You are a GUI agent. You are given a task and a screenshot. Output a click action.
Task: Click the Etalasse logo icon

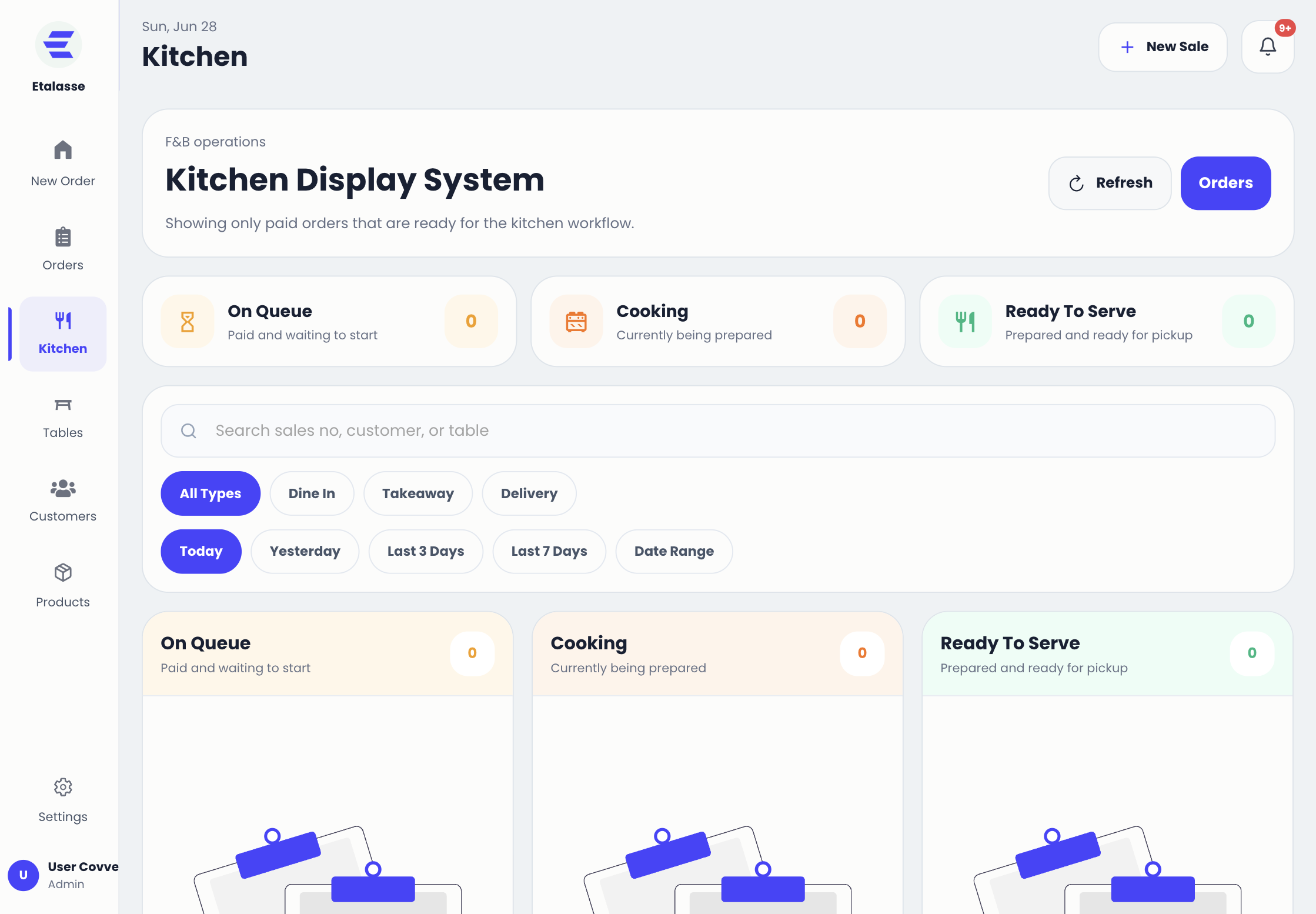58,45
